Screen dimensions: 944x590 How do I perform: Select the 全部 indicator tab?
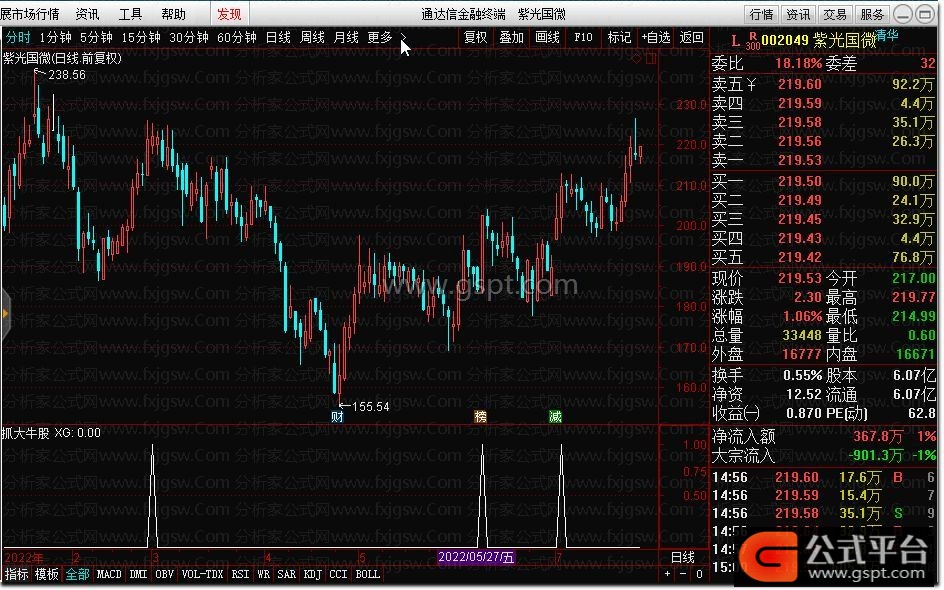pos(78,574)
